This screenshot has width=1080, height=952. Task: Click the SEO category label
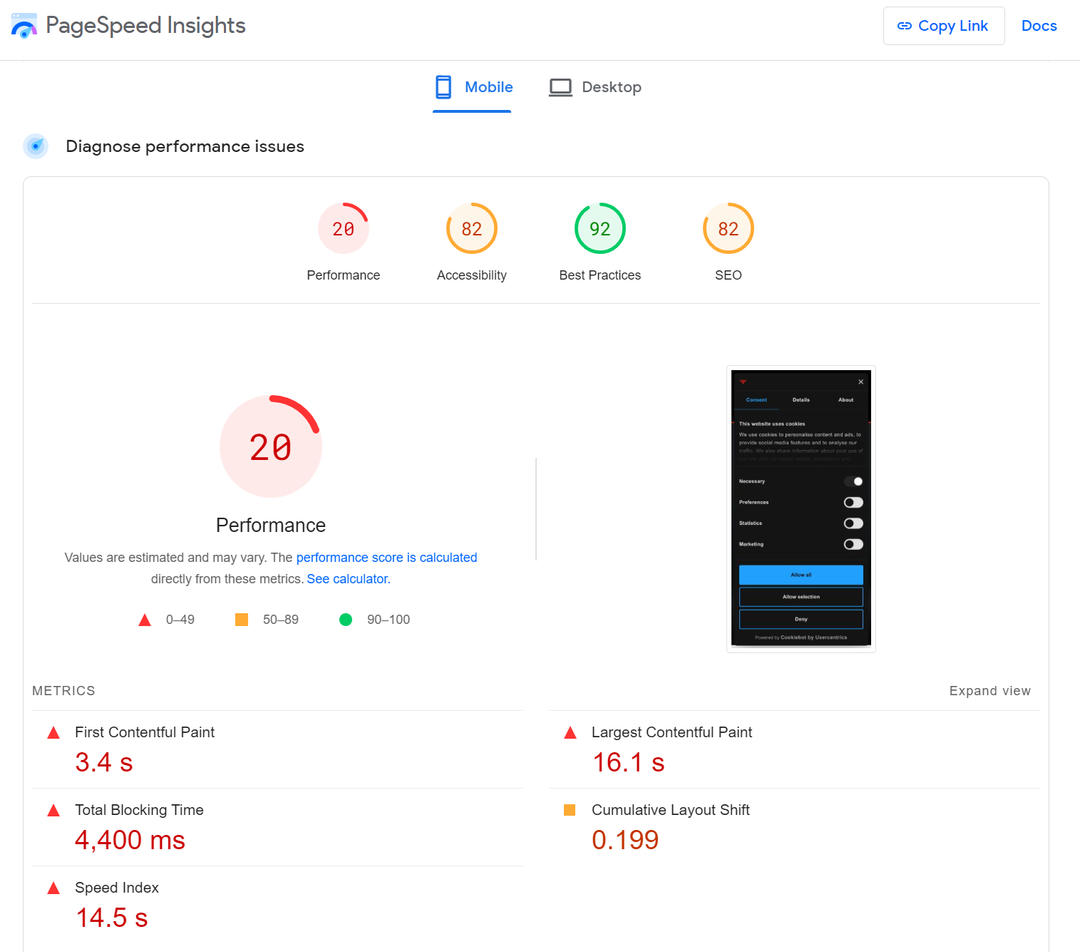728,275
